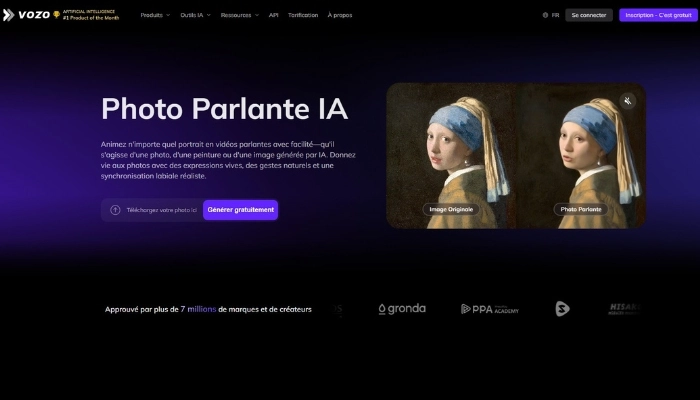Click the gronda logo
The width and height of the screenshot is (700, 400).
pos(402,309)
